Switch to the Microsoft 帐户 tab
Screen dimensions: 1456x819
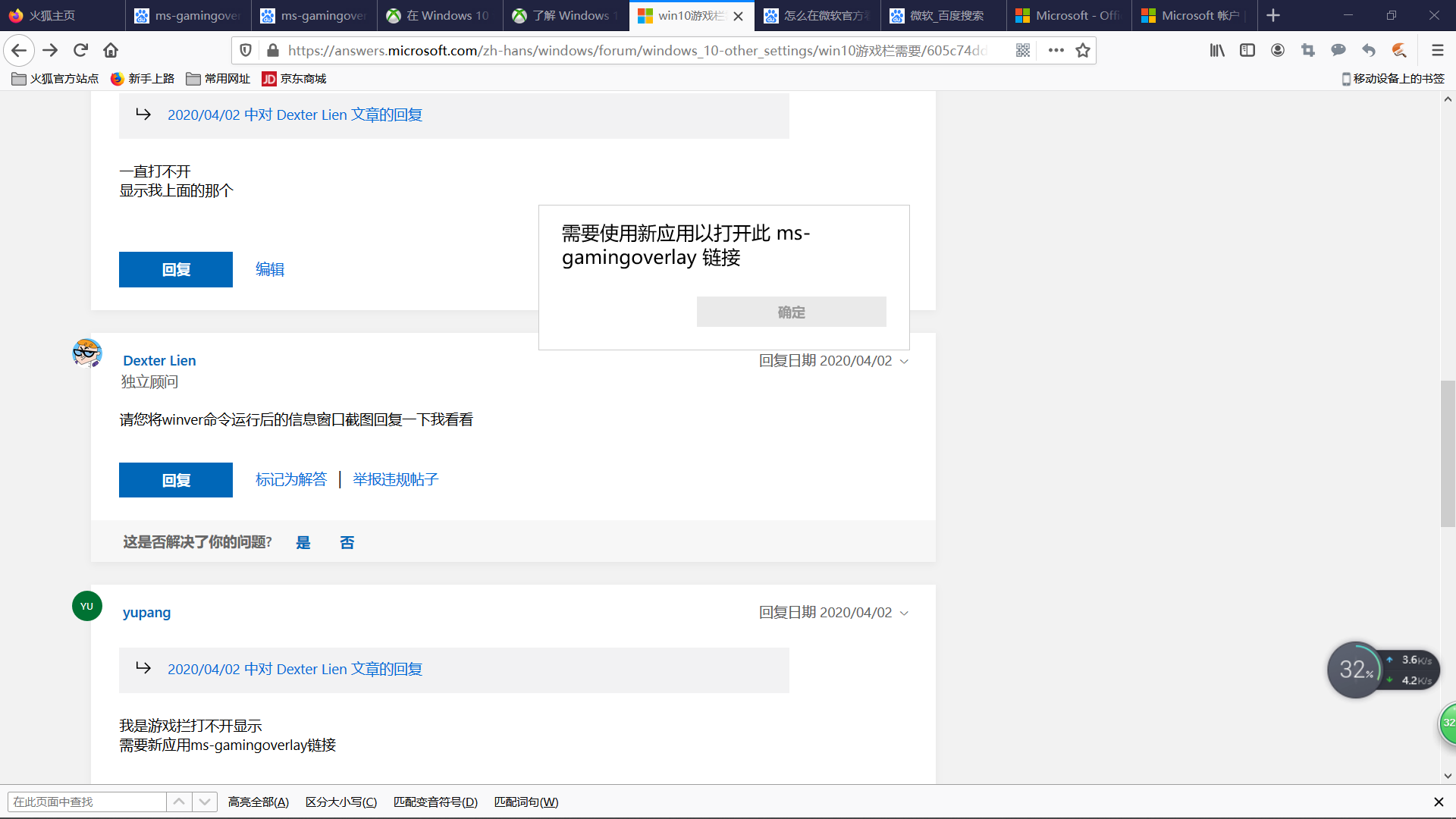click(1194, 15)
